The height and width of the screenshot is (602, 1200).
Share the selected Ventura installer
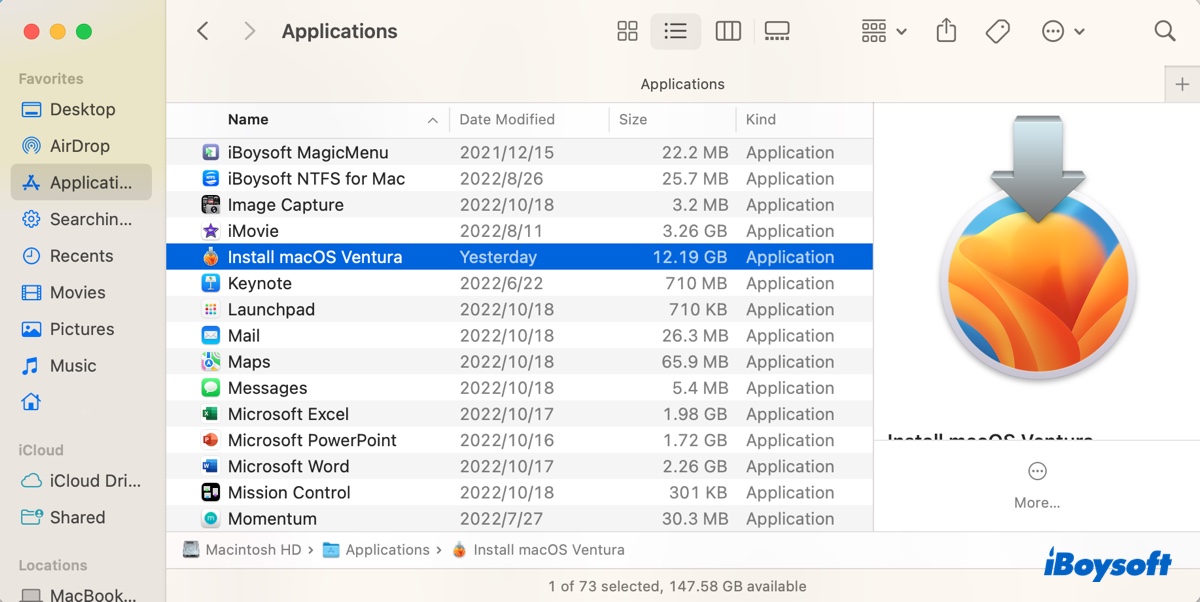[946, 31]
